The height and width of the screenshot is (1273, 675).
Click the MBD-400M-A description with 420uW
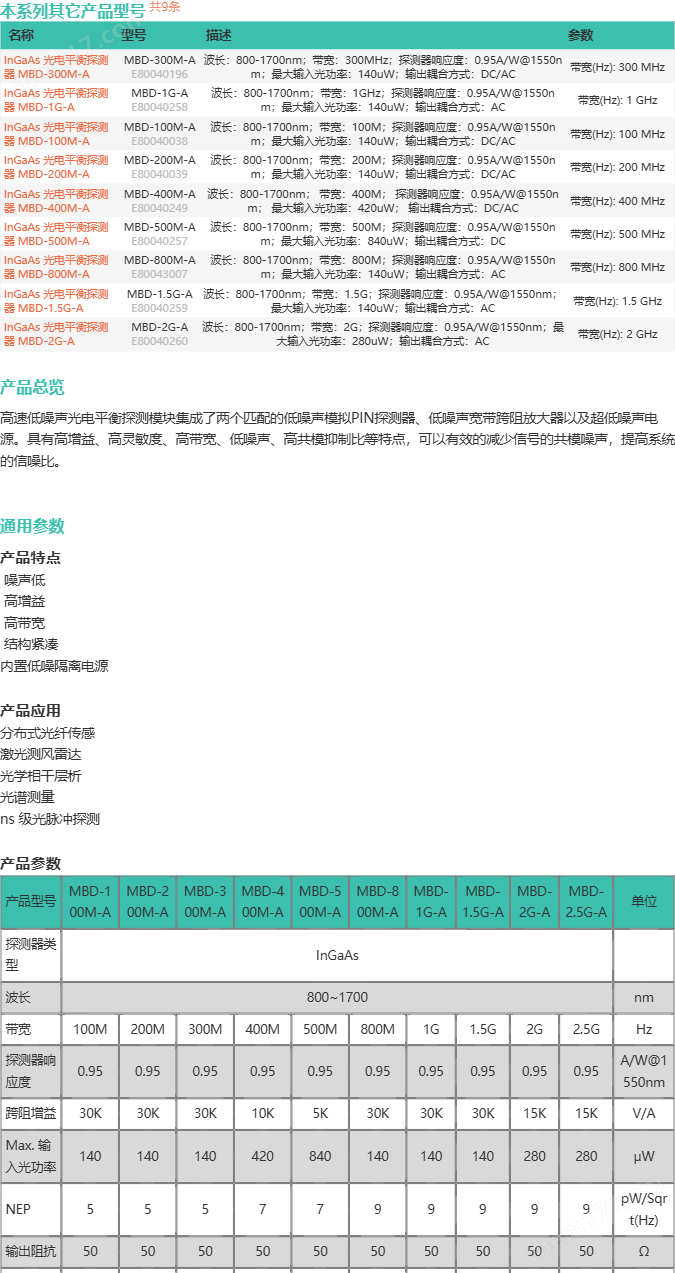383,201
